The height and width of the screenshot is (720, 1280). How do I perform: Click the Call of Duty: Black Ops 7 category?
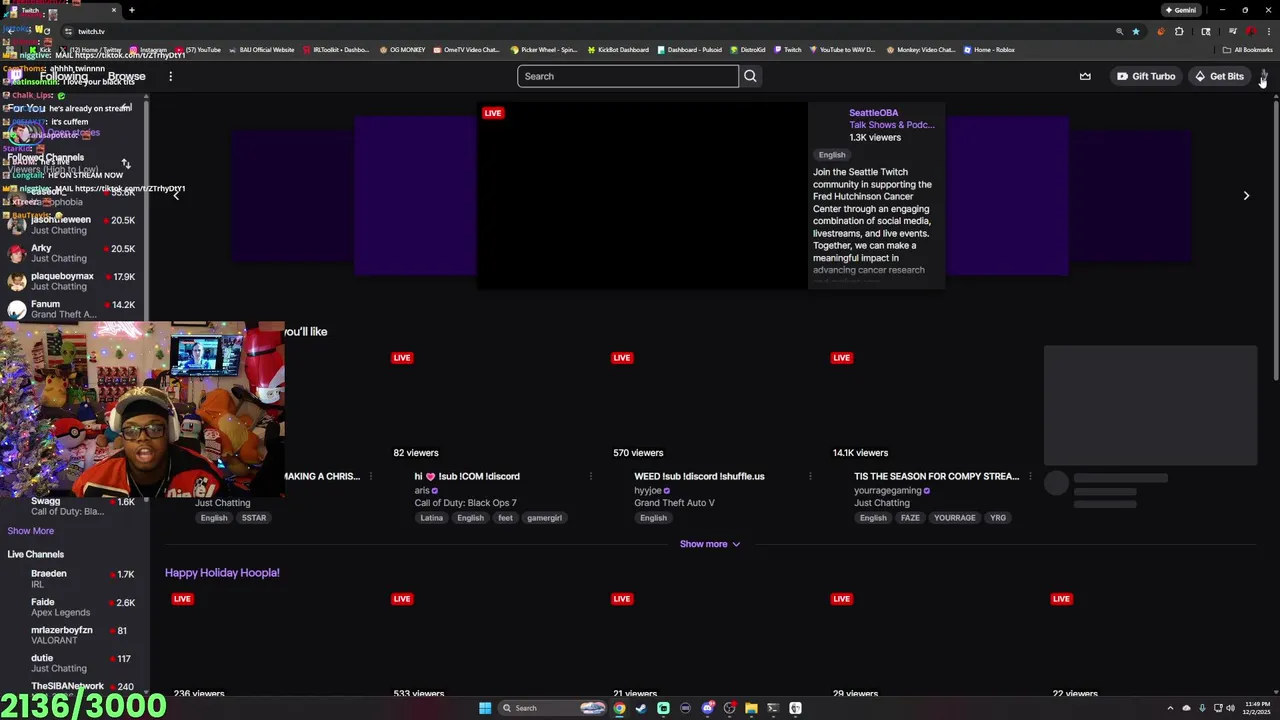coord(466,503)
